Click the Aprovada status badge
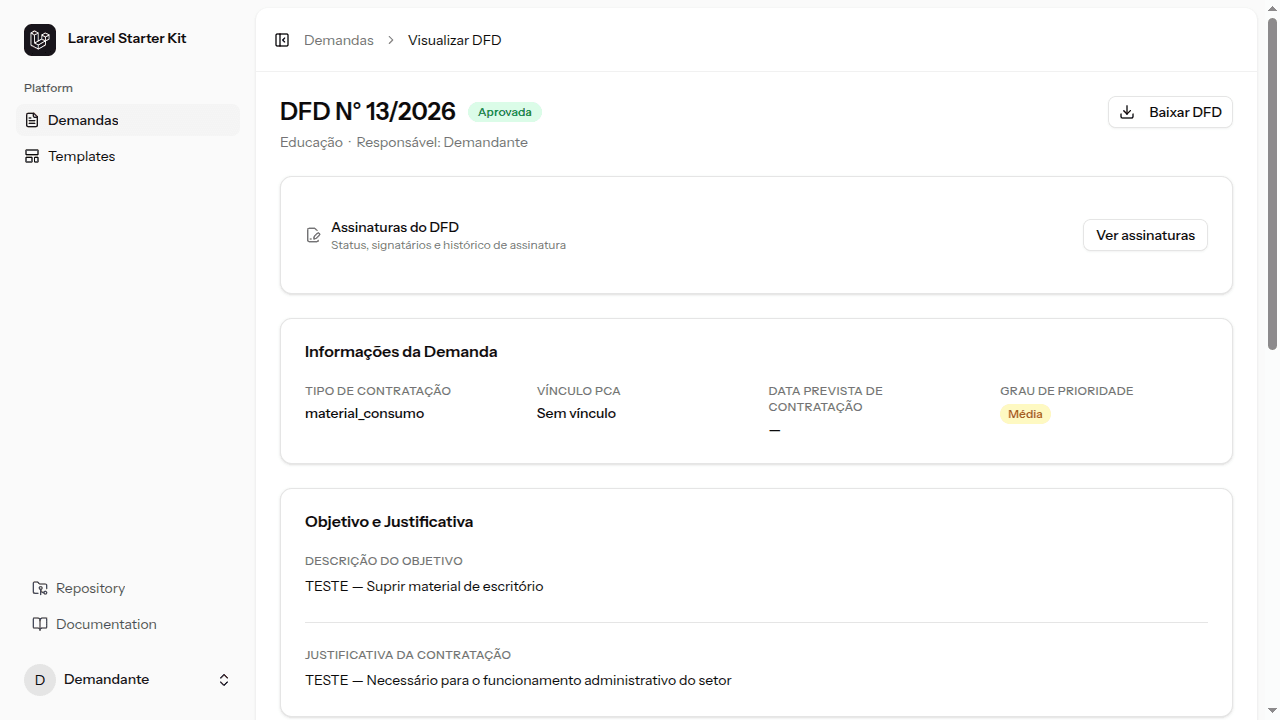The width and height of the screenshot is (1280, 720). coord(505,112)
